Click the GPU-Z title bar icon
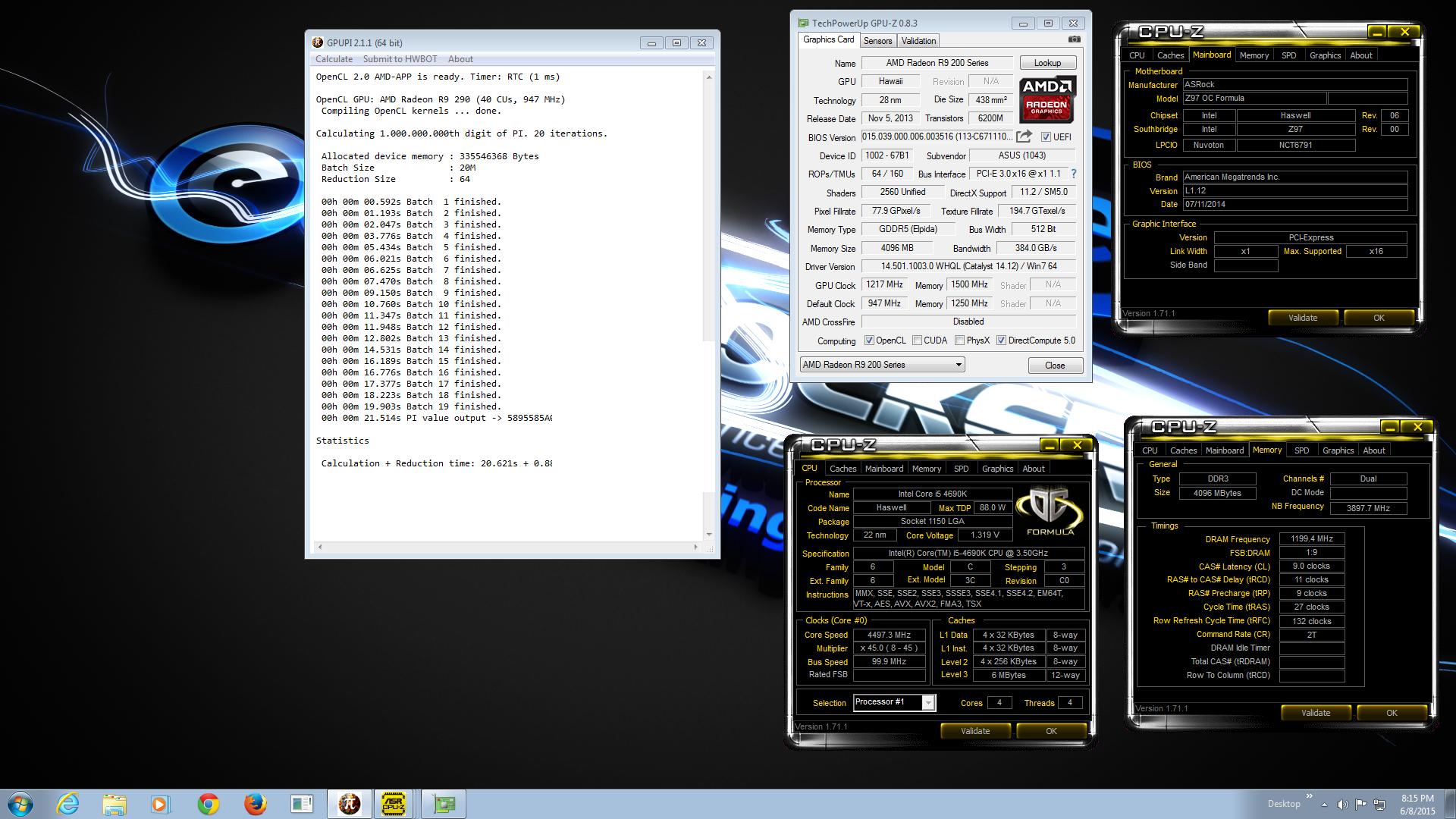This screenshot has width=1456, height=819. [803, 23]
